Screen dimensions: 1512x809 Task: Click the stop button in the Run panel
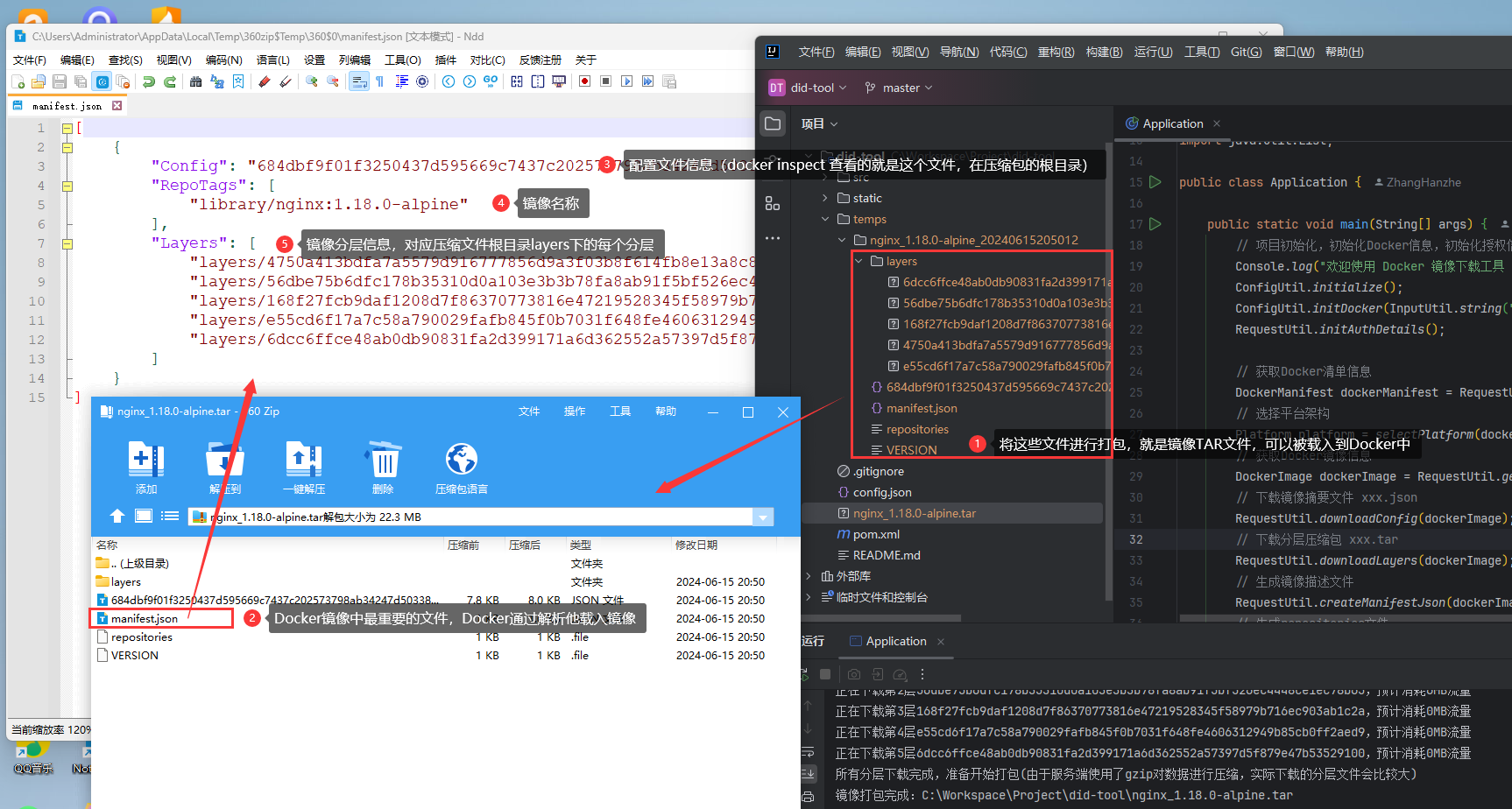click(825, 674)
